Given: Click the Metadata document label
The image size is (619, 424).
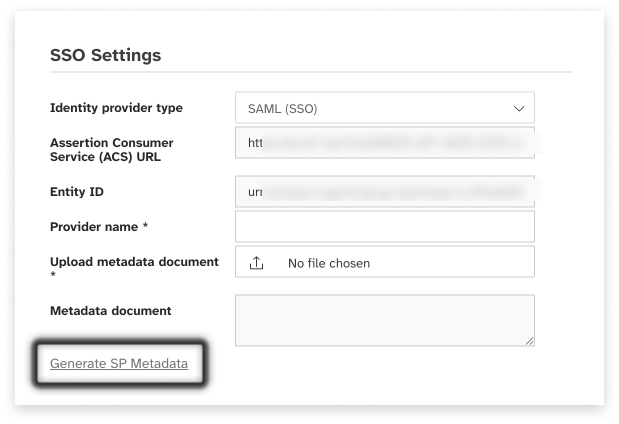Looking at the screenshot, I should point(110,311).
